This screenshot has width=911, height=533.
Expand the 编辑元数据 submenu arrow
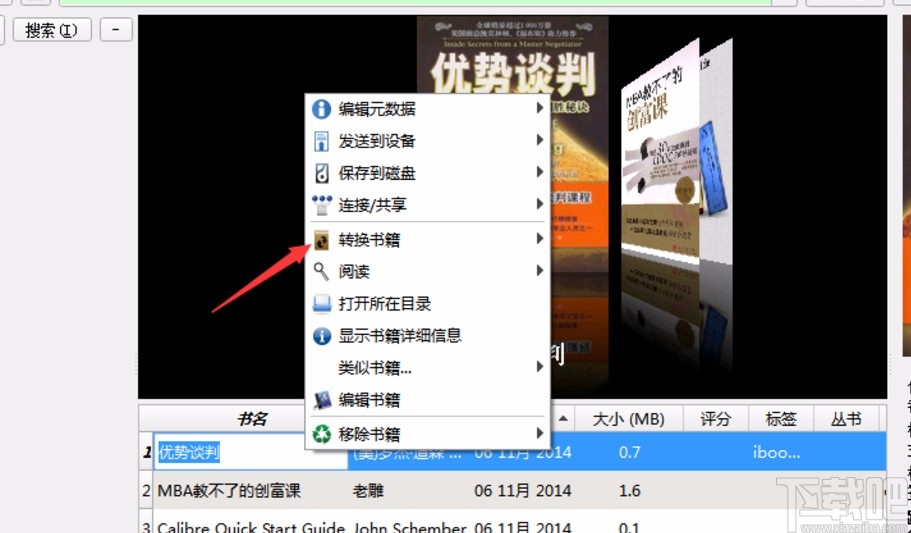pyautogui.click(x=540, y=108)
